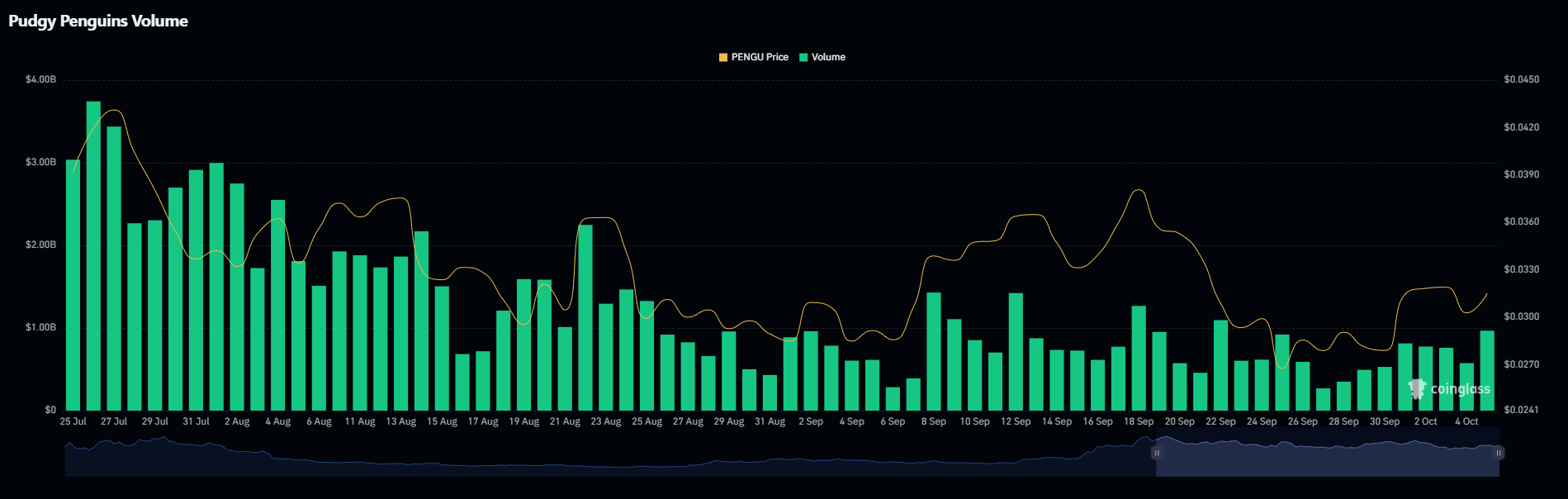The image size is (1568, 499).
Task: Click the yellow PENGU Price legend swatch
Action: point(722,58)
